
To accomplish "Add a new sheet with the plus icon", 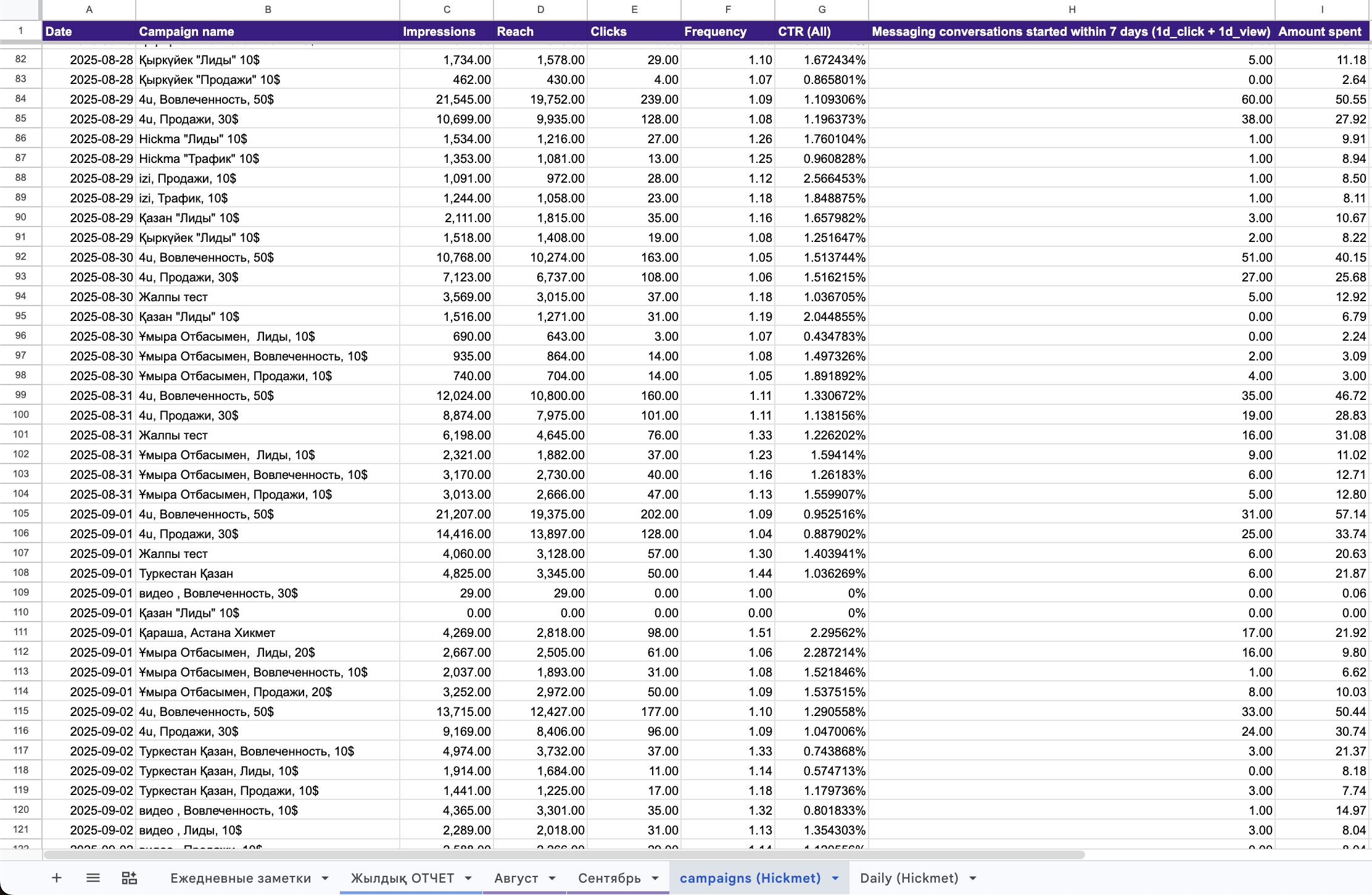I will point(57,878).
